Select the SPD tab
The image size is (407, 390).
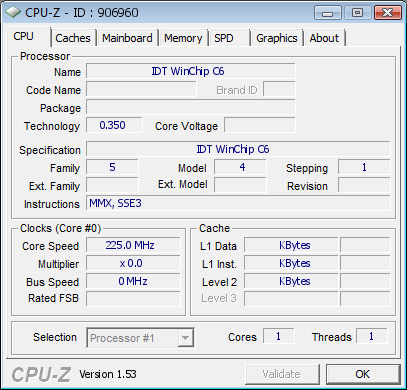pos(230,38)
